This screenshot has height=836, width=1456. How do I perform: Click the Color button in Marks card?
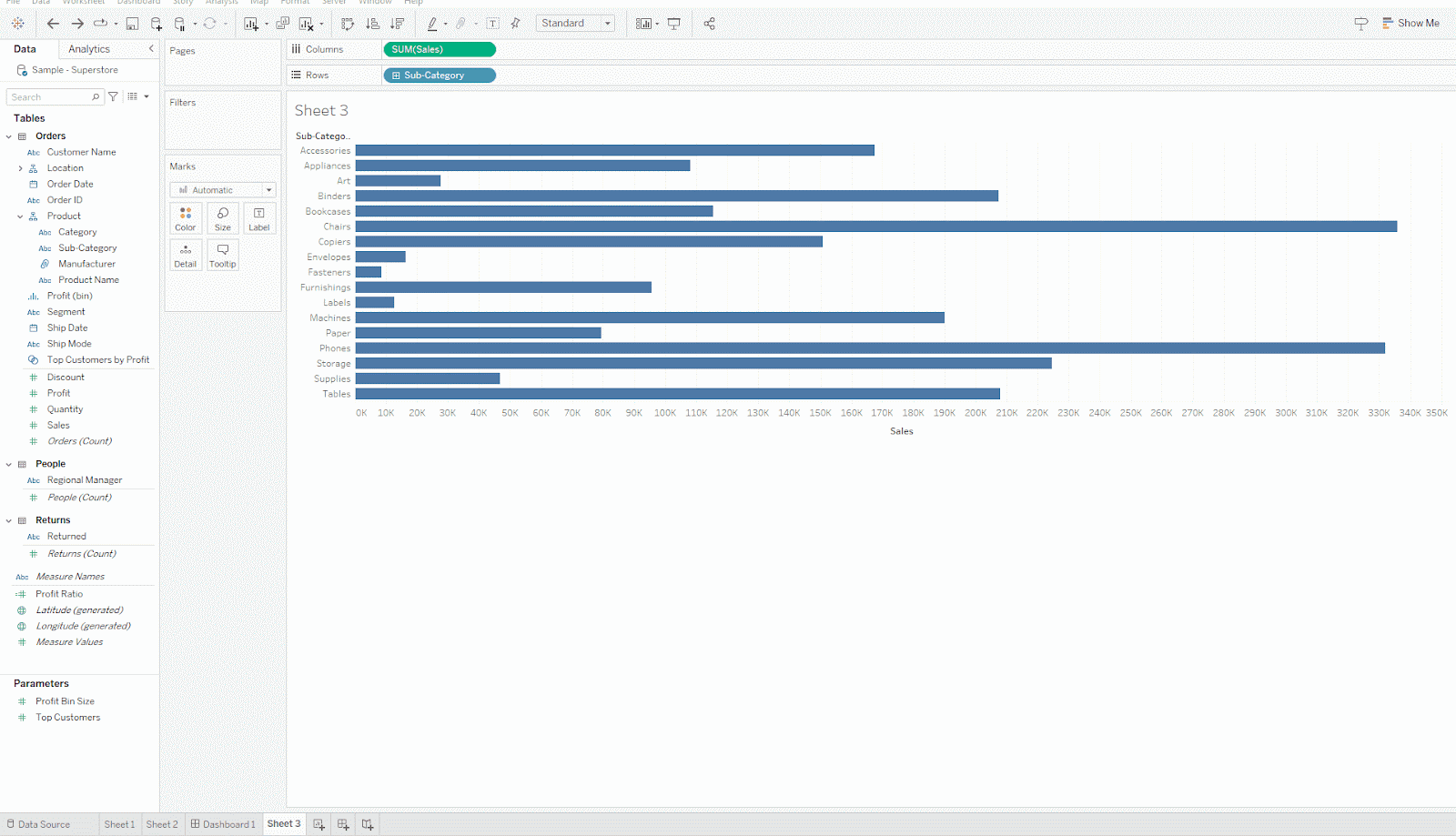(186, 218)
